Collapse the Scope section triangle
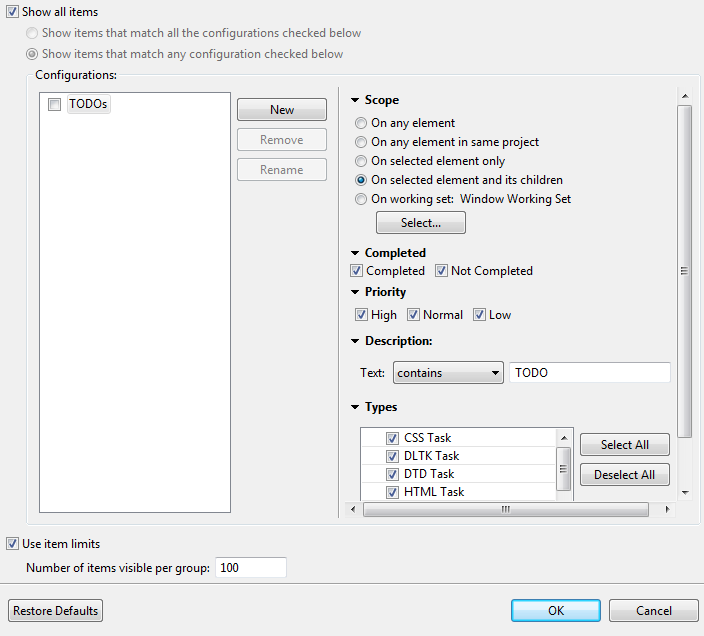Image resolution: width=704 pixels, height=636 pixels. pyautogui.click(x=355, y=101)
